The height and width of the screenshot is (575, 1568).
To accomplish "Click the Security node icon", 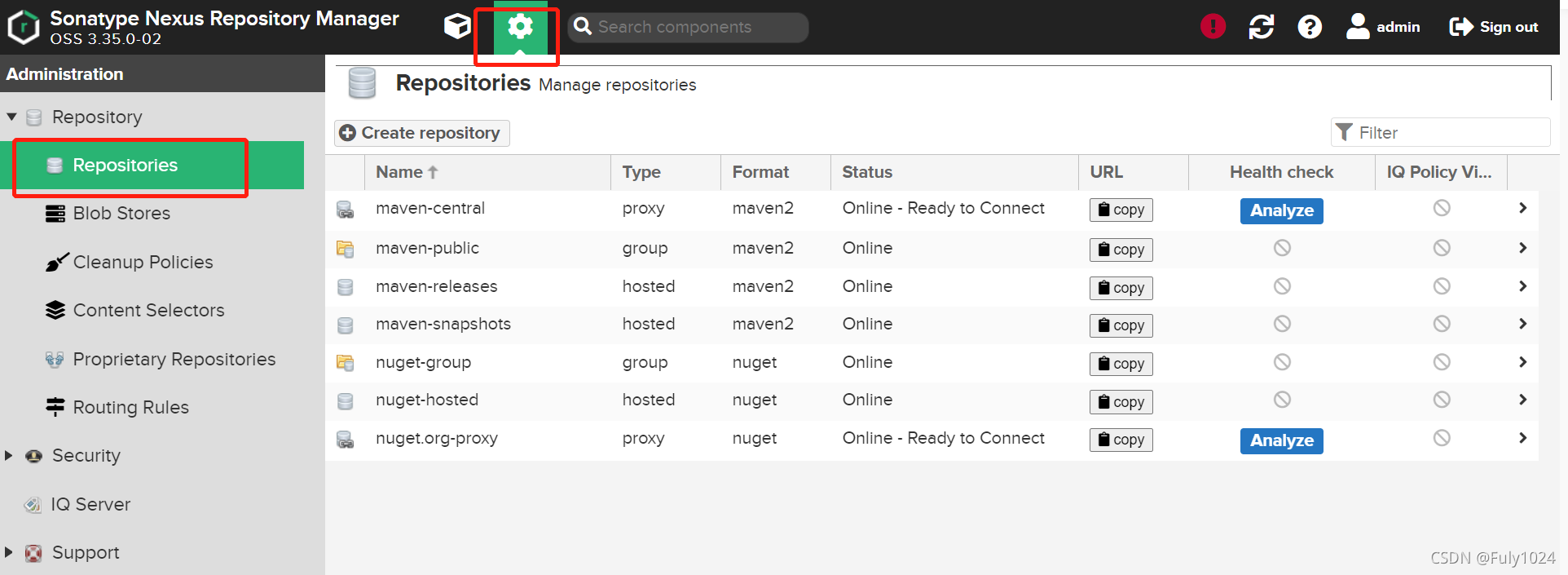I will (33, 456).
